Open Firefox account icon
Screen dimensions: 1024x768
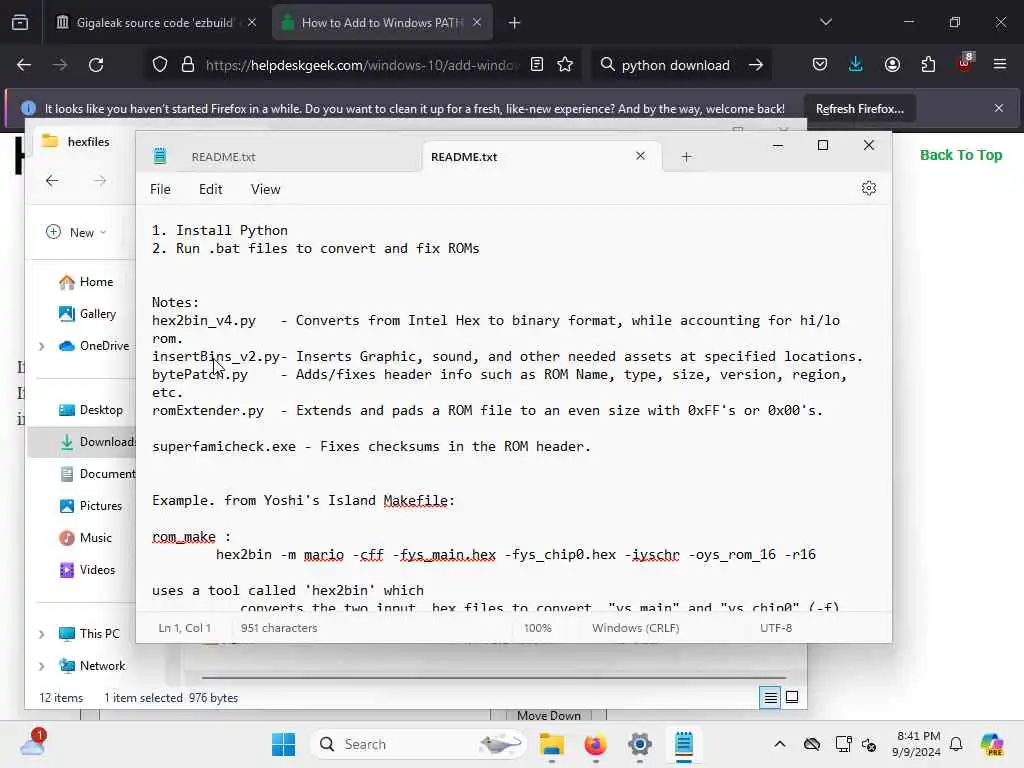pos(892,65)
